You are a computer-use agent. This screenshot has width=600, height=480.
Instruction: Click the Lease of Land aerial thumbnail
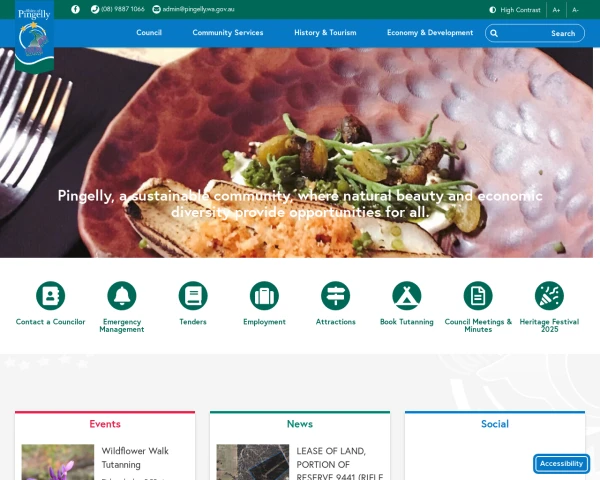tap(253, 462)
